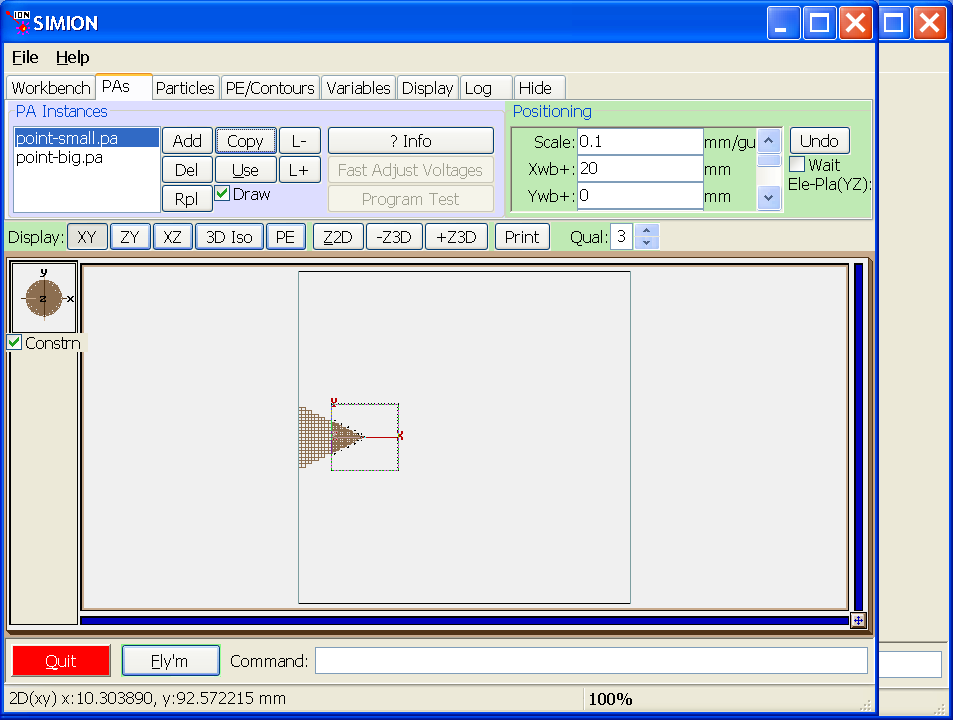Click the pan icon at scrollbar corner
The width and height of the screenshot is (953, 720).
(x=858, y=620)
